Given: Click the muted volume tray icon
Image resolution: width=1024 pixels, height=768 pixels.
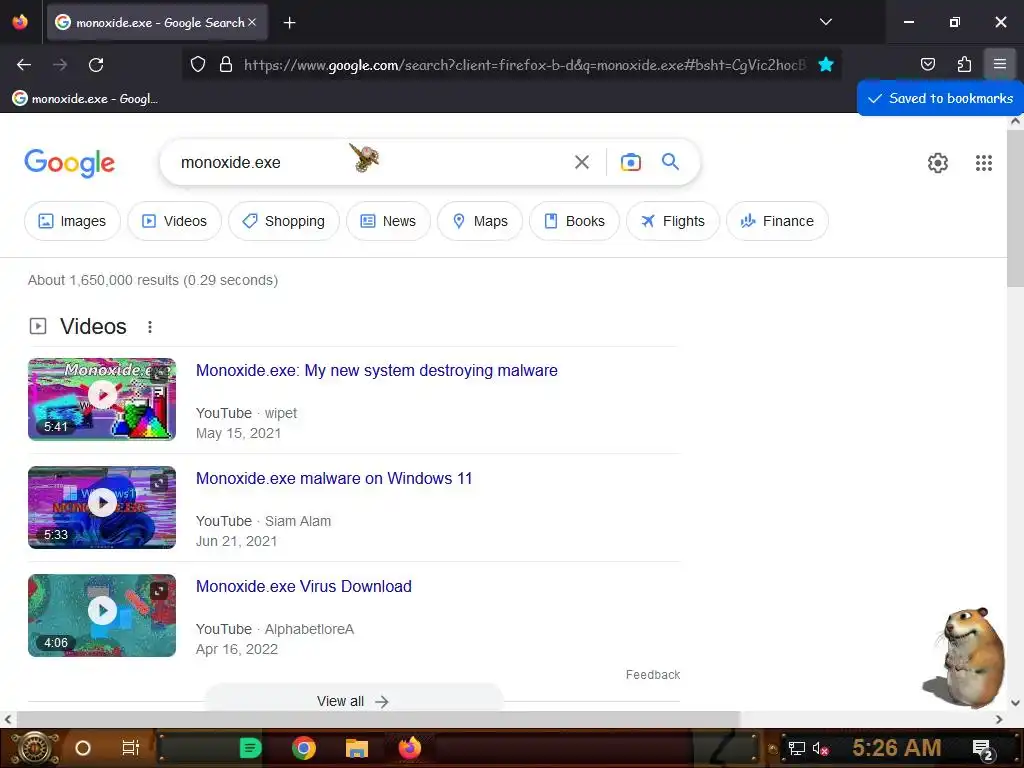Looking at the screenshot, I should 821,748.
